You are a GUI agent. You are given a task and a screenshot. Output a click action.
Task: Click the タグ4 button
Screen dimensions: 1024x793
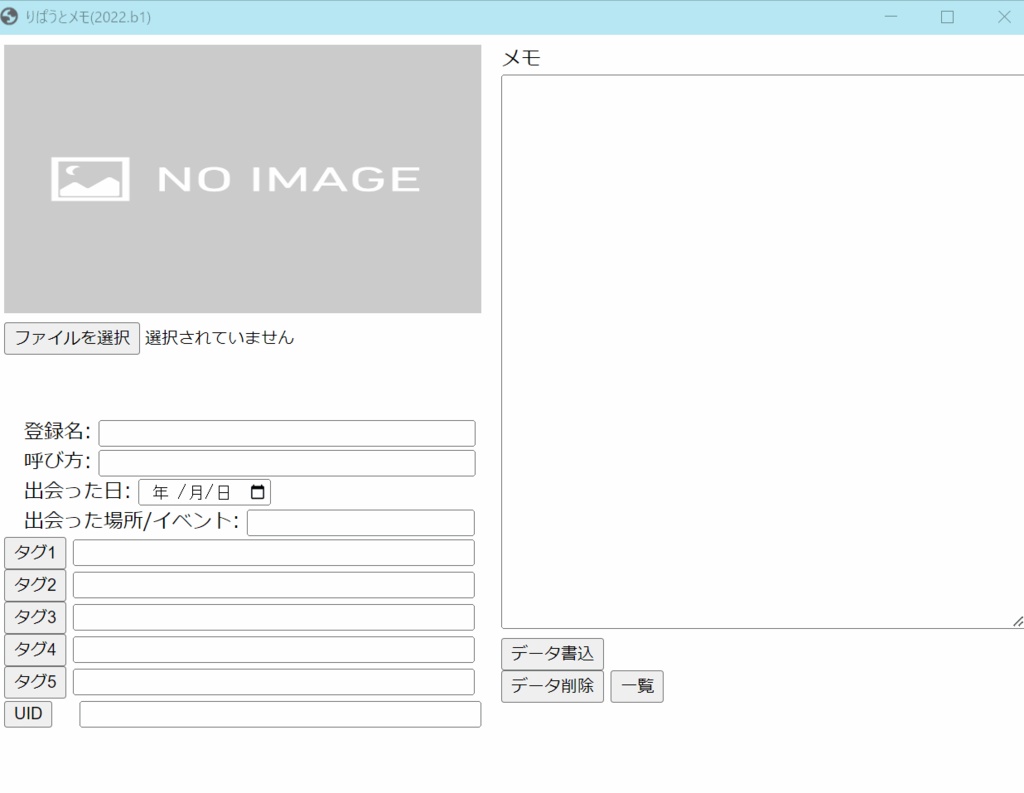(35, 650)
